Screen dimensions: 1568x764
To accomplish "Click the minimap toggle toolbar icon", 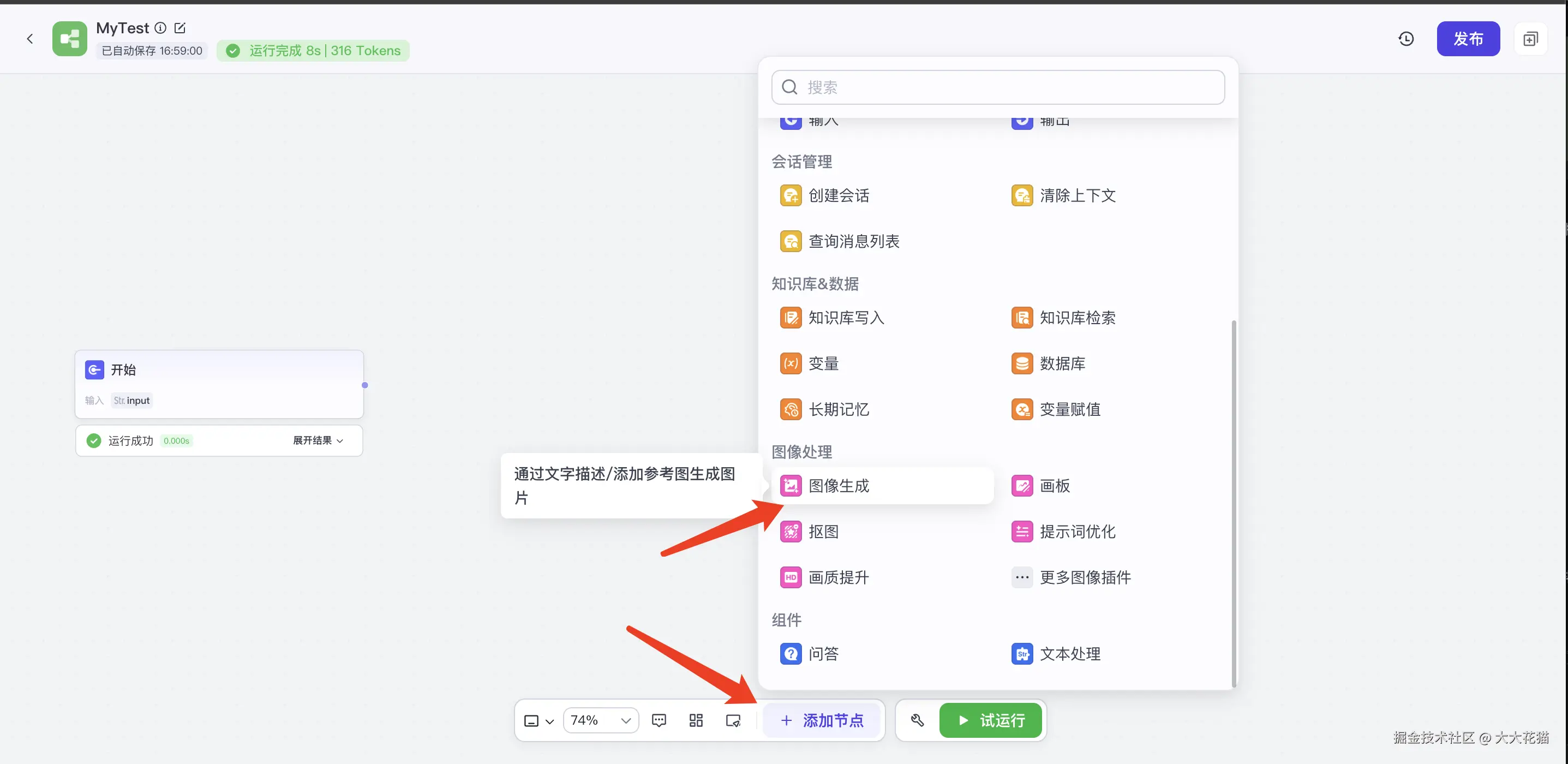I will coord(733,720).
